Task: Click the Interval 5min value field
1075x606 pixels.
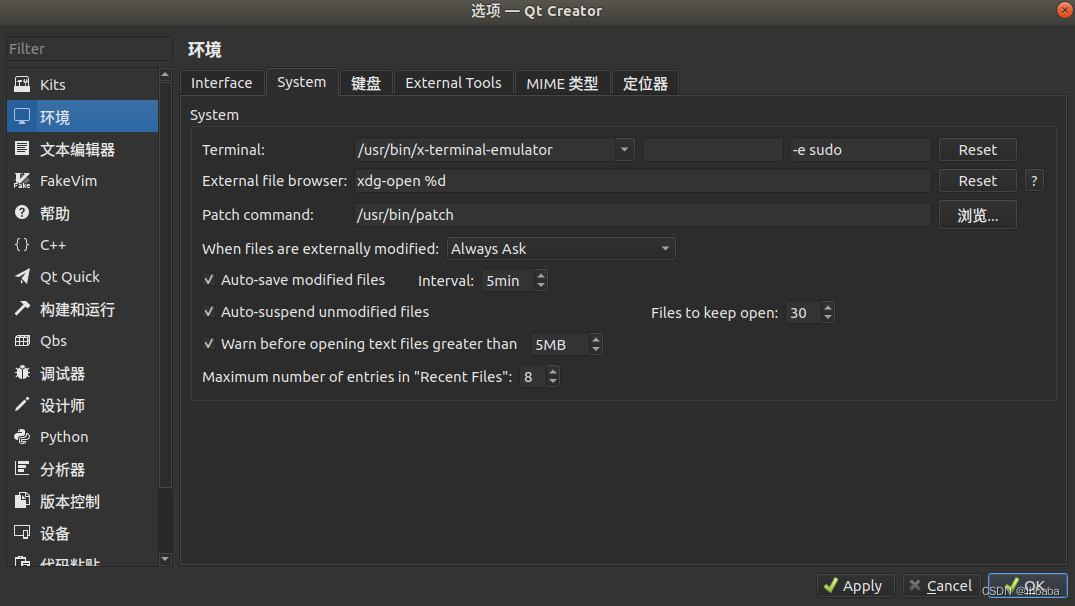Action: click(508, 280)
